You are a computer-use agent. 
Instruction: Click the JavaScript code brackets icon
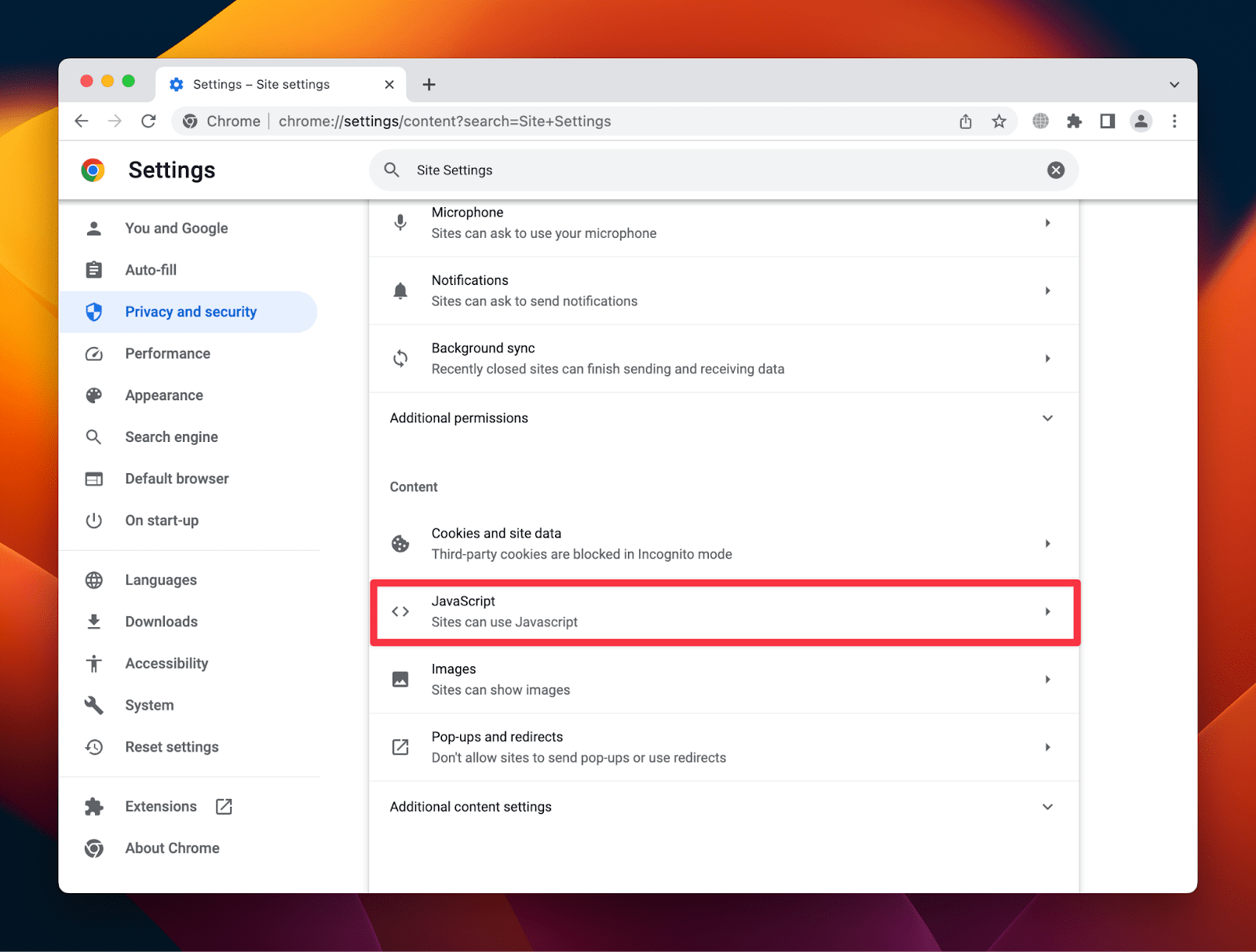click(400, 611)
